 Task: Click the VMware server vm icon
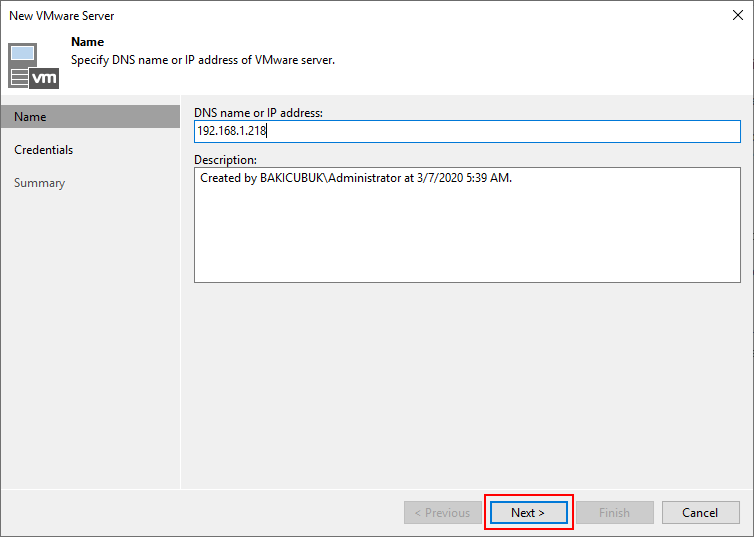pos(33,66)
